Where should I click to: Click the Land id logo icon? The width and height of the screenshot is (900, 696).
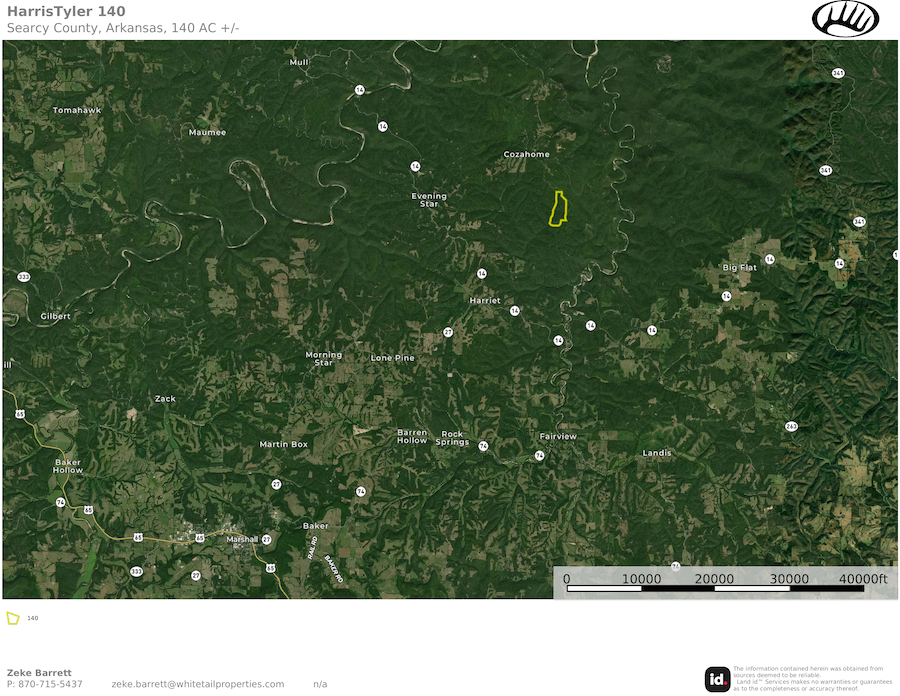(x=717, y=678)
